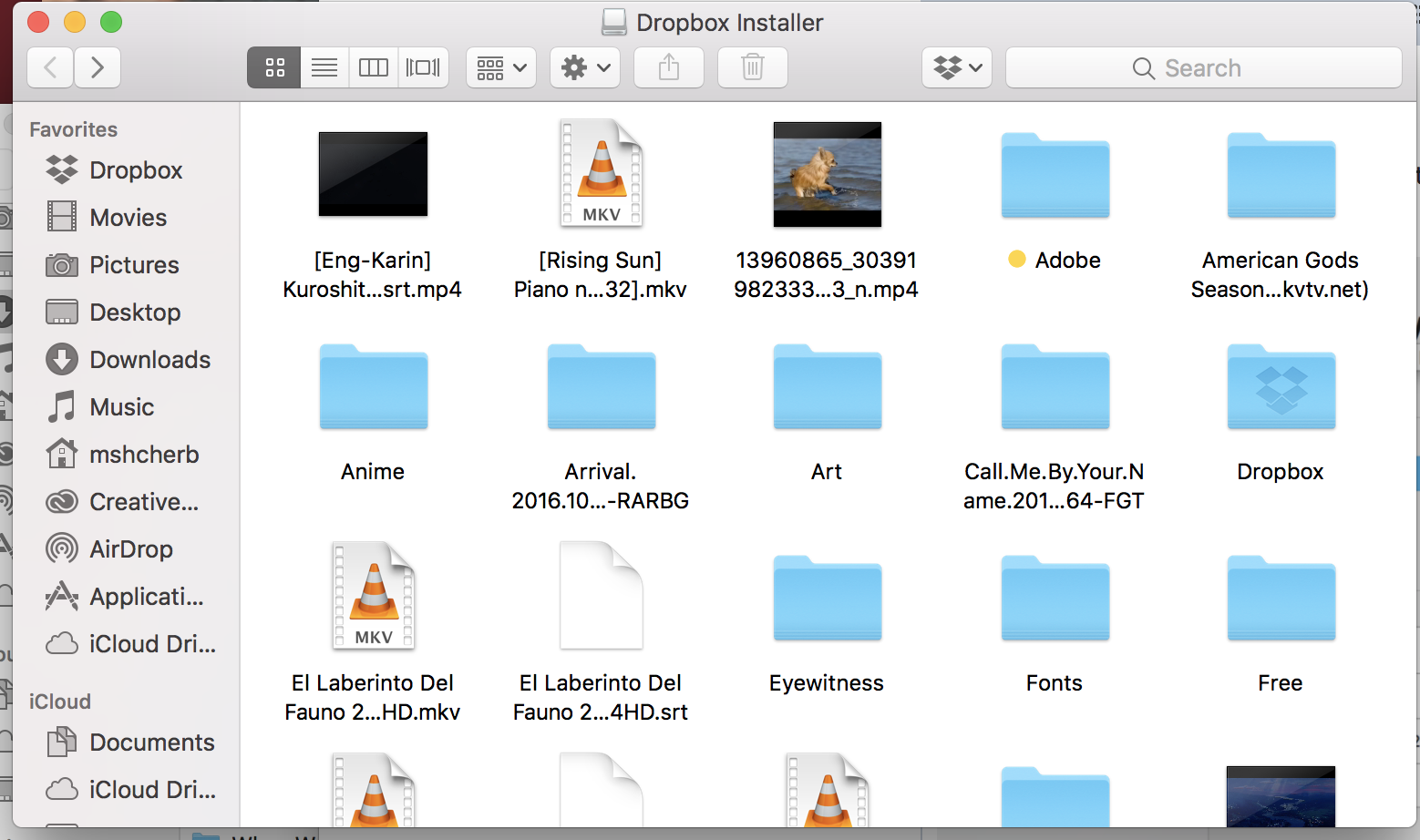Click the Art folder name label
The height and width of the screenshot is (840, 1420).
pos(827,472)
